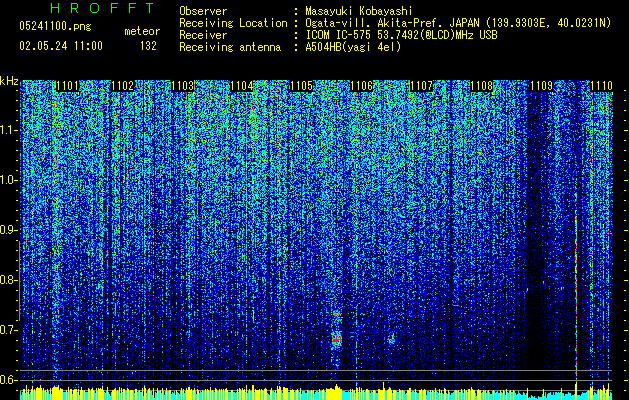Click the 1110 time marker
This screenshot has width=629, height=400.
click(x=601, y=86)
